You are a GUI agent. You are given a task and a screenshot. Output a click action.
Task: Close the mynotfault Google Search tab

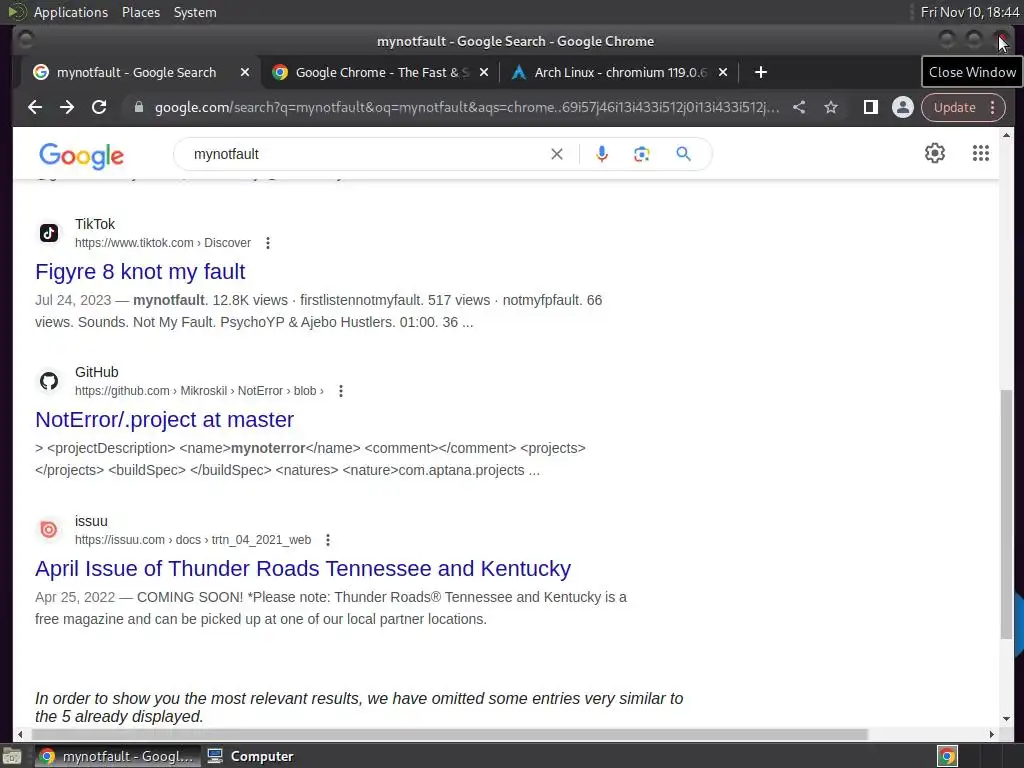point(245,72)
